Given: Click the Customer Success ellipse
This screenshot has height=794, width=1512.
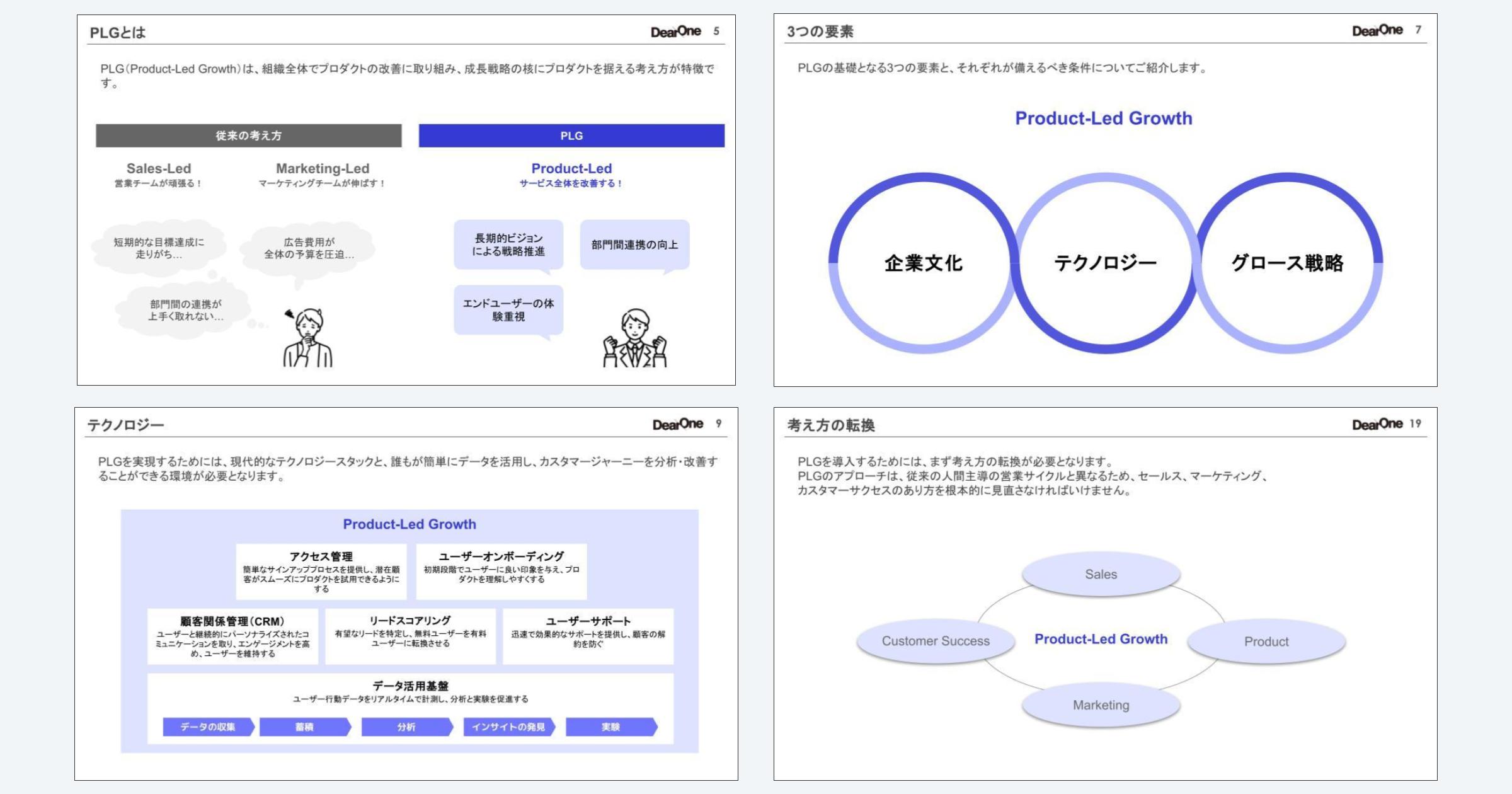Looking at the screenshot, I should click(x=935, y=641).
